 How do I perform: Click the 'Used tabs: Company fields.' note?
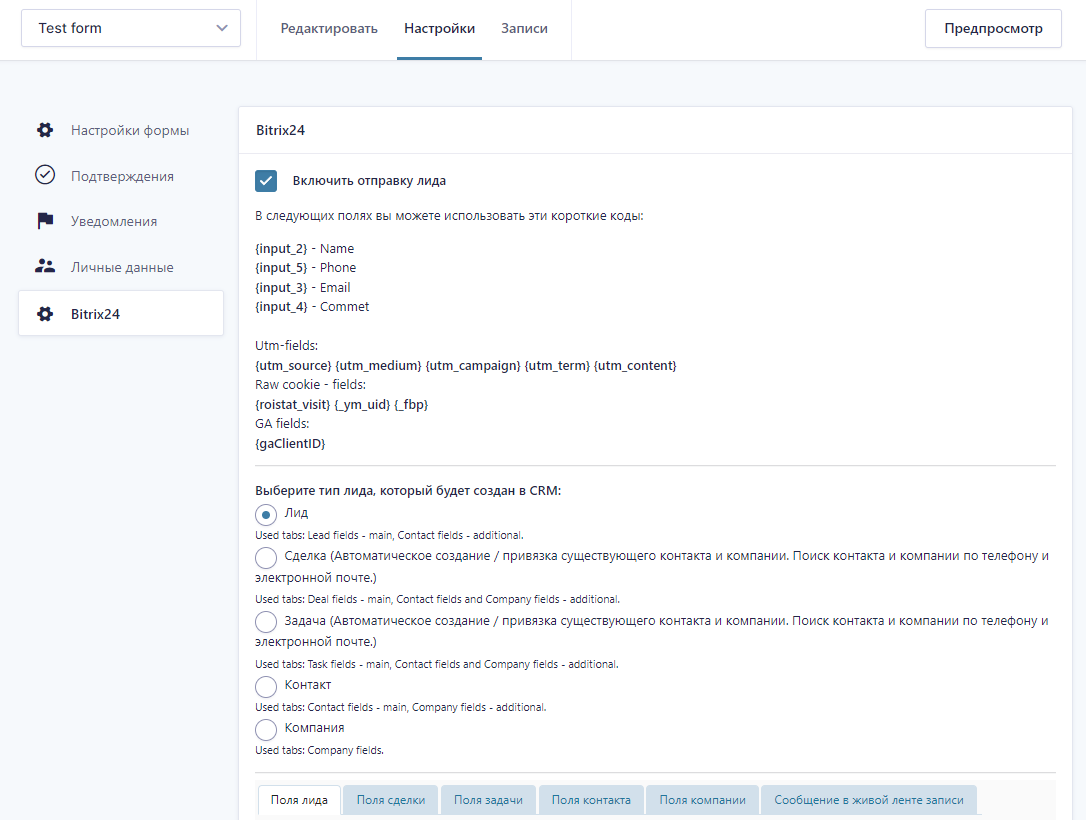[319, 751]
